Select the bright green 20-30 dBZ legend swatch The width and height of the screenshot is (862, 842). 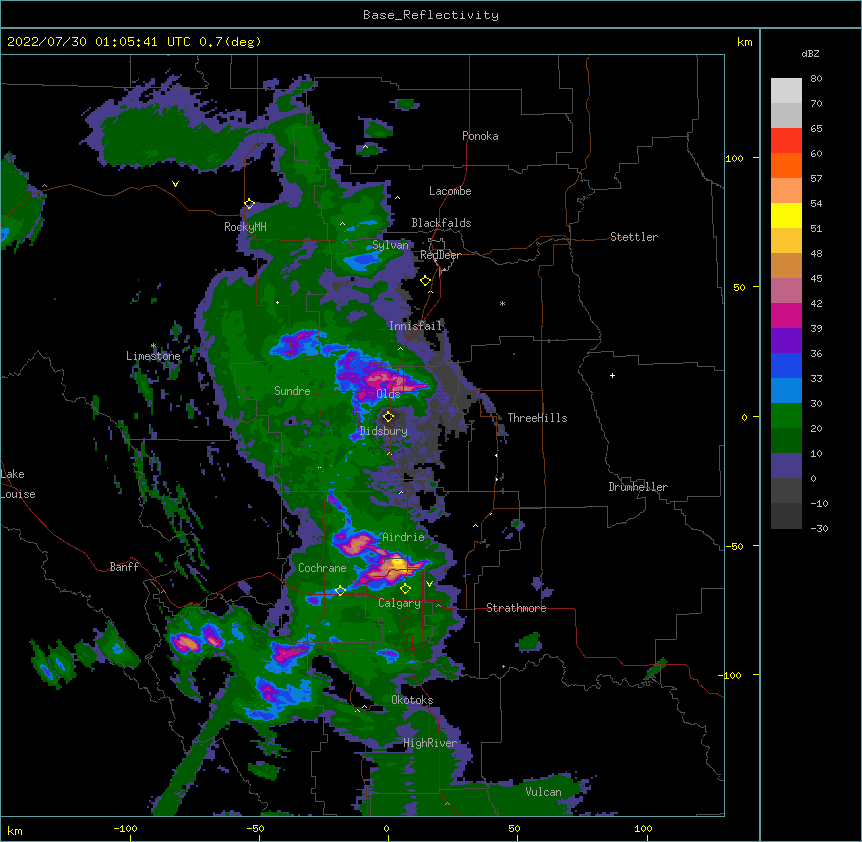coord(786,416)
